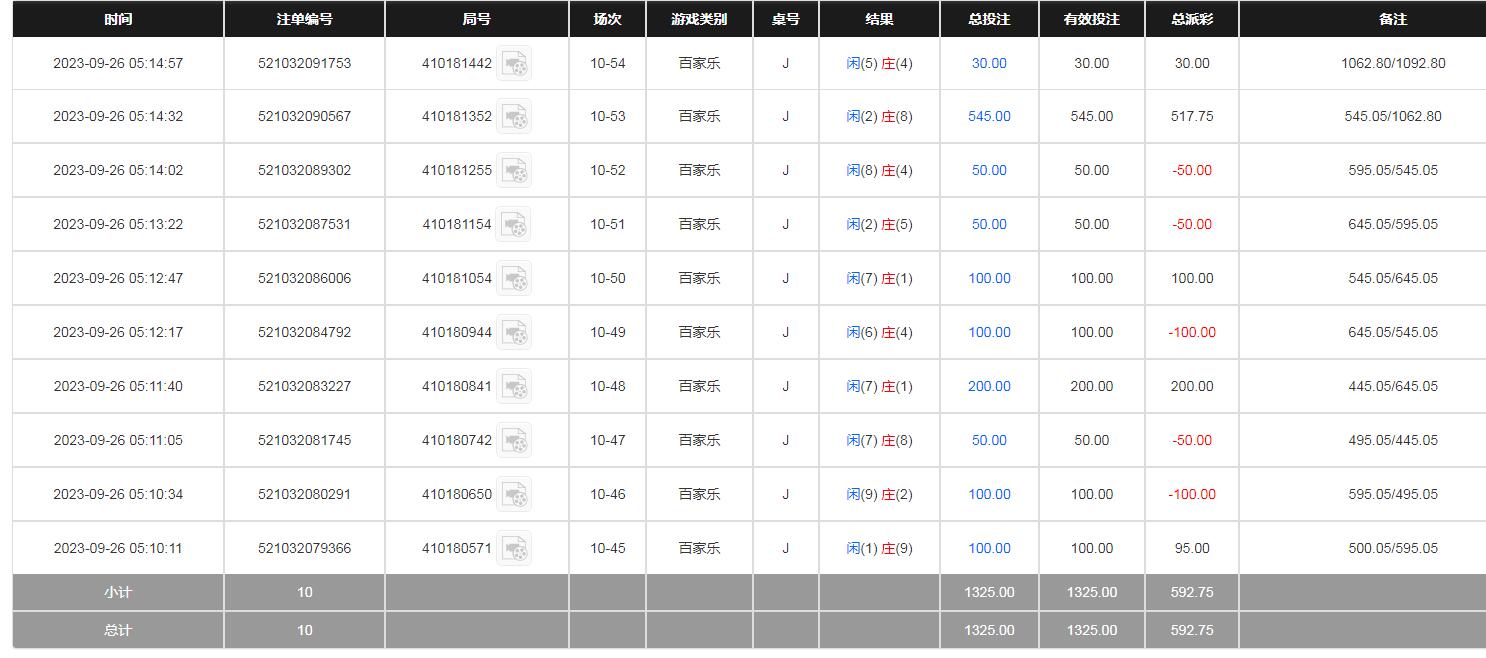Open video replay icon for round 410180571
This screenshot has width=1486, height=658.
click(514, 548)
